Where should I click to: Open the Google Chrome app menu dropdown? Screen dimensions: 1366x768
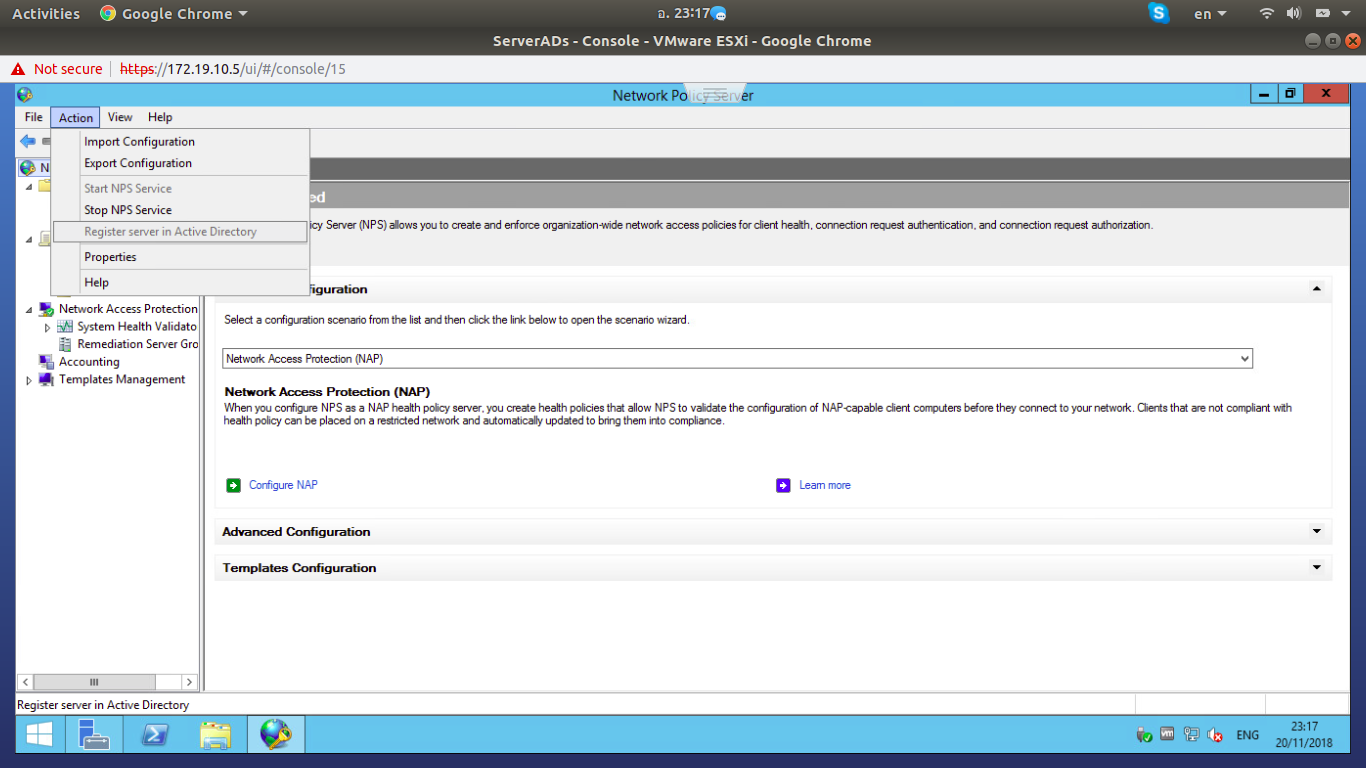[174, 14]
